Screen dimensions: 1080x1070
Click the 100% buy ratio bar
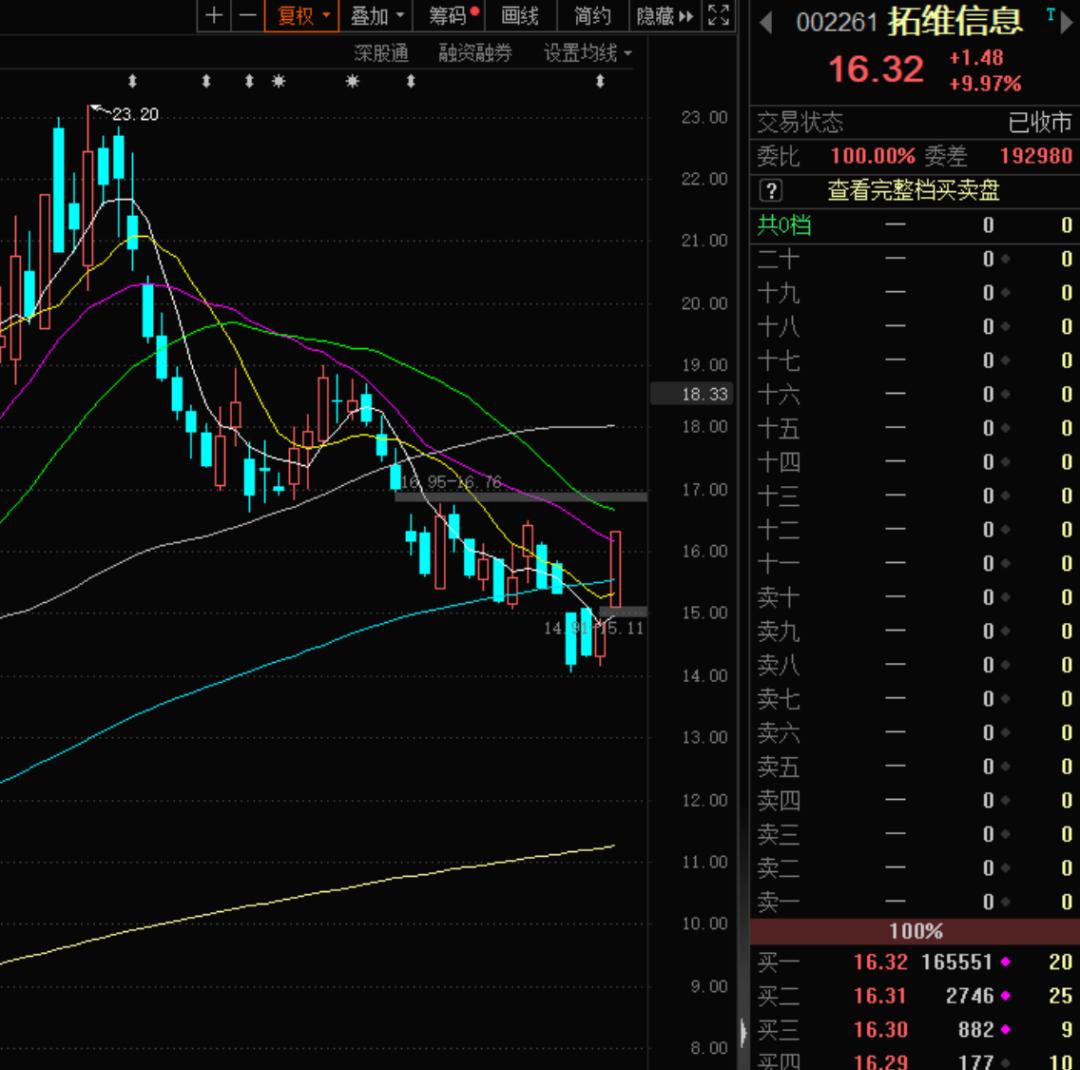pyautogui.click(x=914, y=931)
